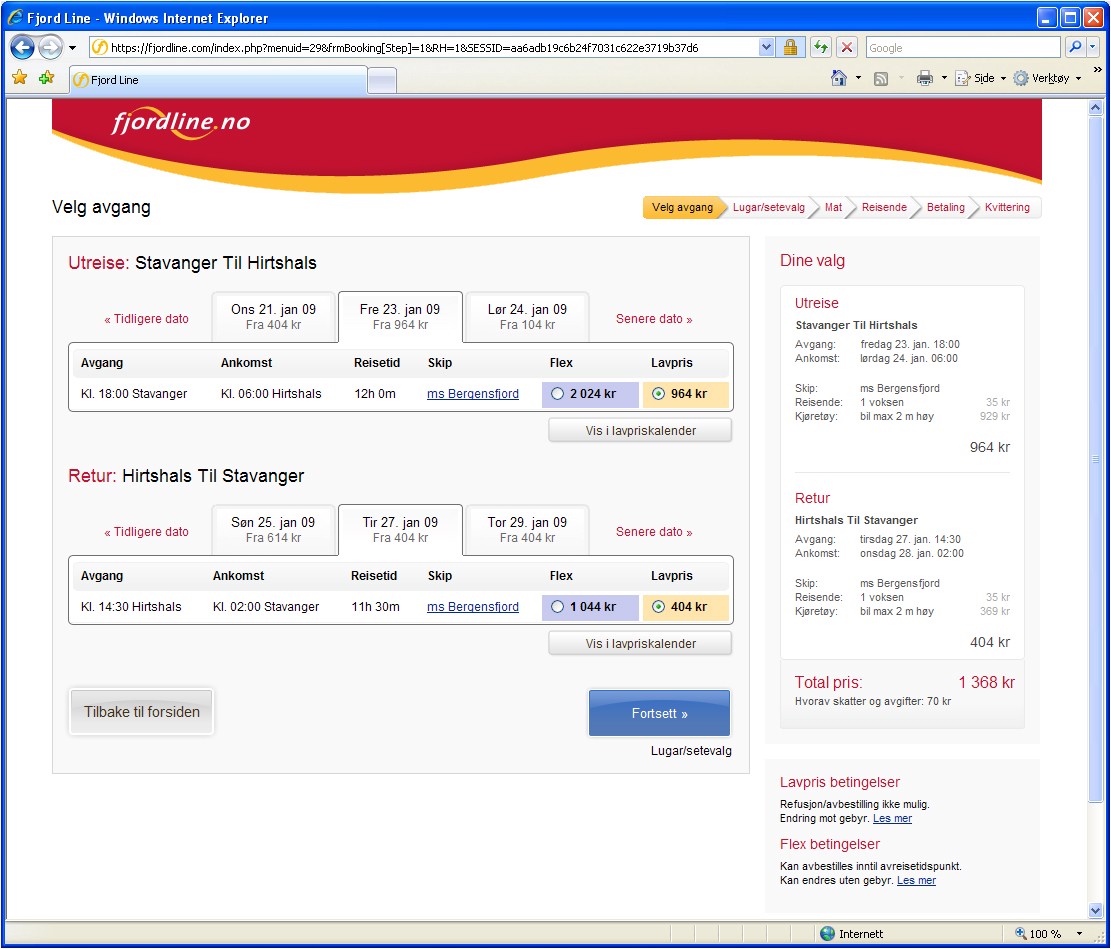Click the Stop loading red X icon
The width and height of the screenshot is (1111, 949).
click(847, 47)
